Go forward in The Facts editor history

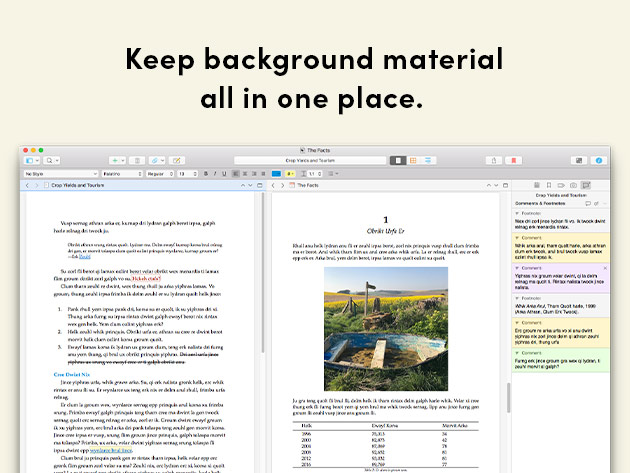click(282, 185)
